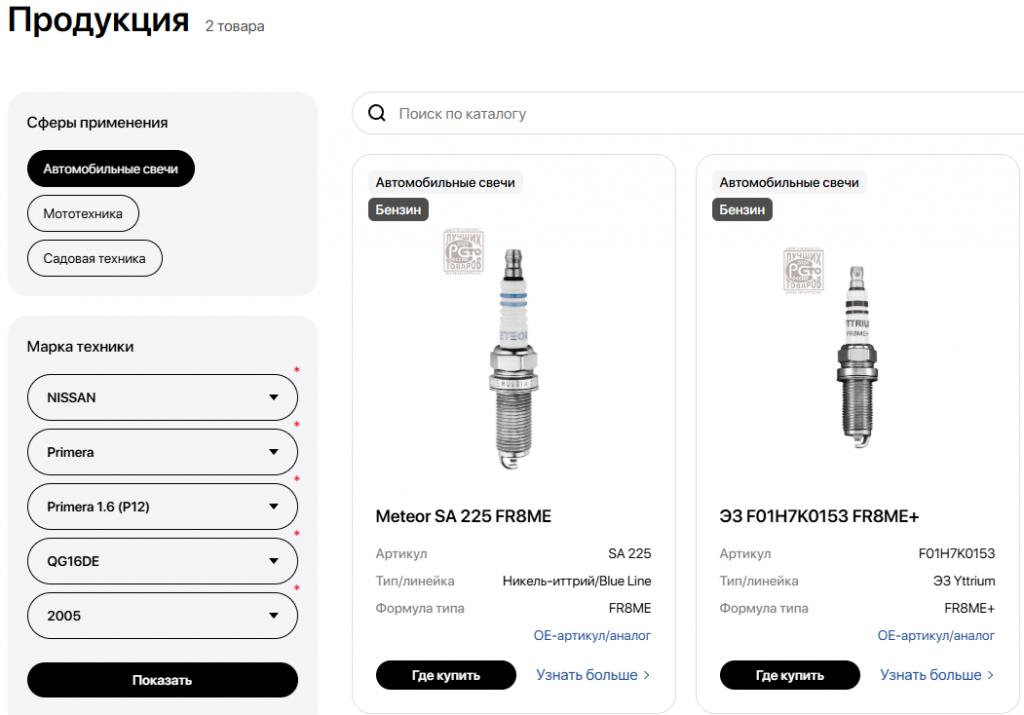Select the Мототехника filter chip

[x=83, y=214]
